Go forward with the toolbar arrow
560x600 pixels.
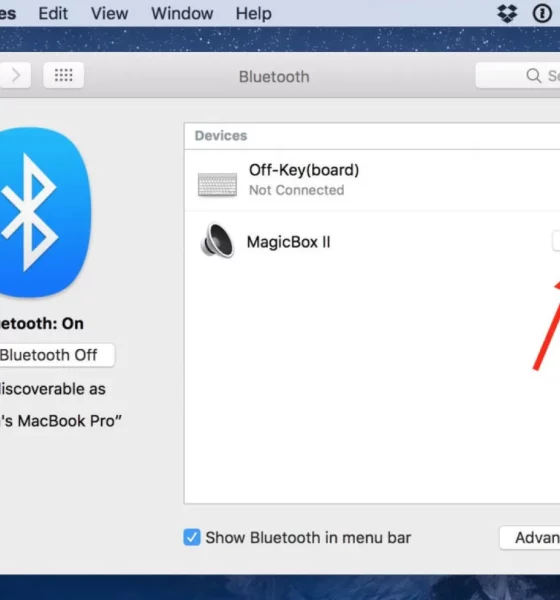pos(15,75)
